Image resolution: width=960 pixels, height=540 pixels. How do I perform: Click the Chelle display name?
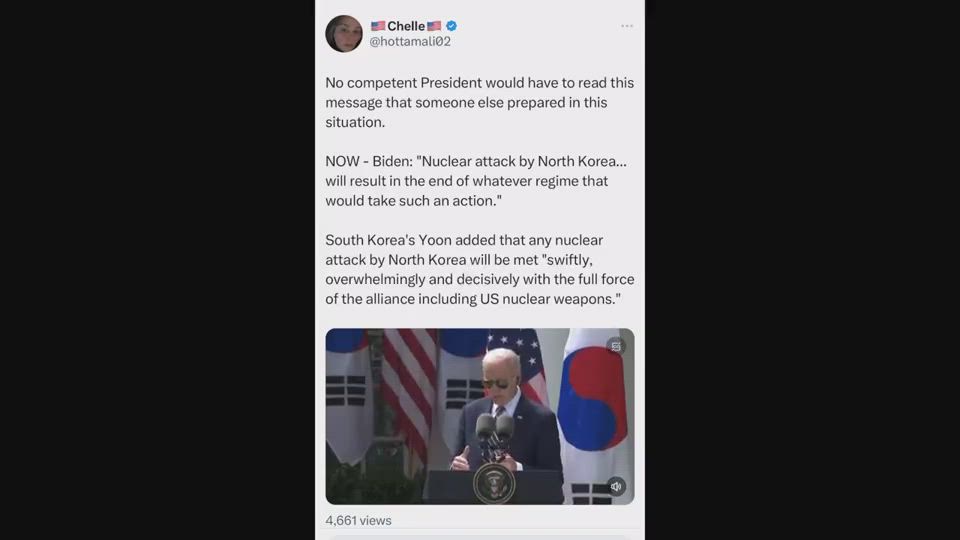tap(406, 26)
